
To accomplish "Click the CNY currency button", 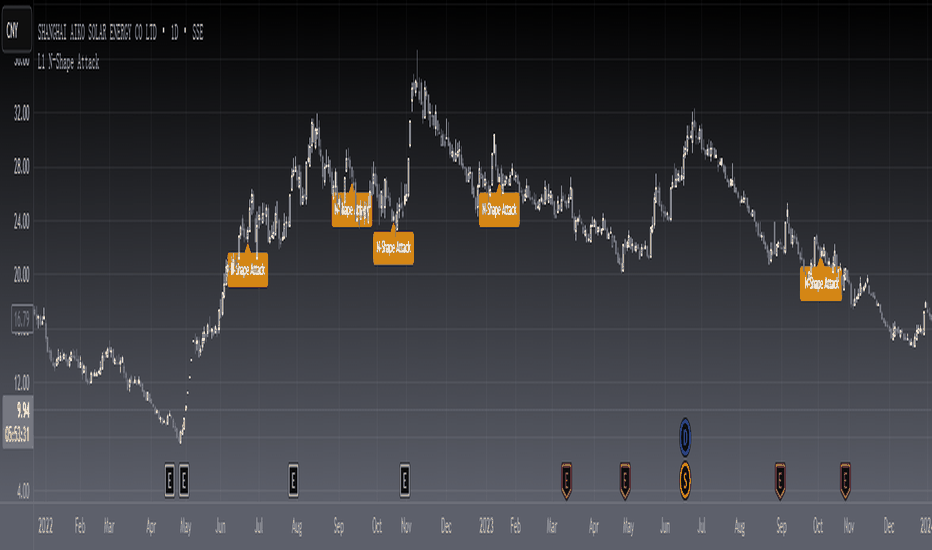I will coord(16,30).
